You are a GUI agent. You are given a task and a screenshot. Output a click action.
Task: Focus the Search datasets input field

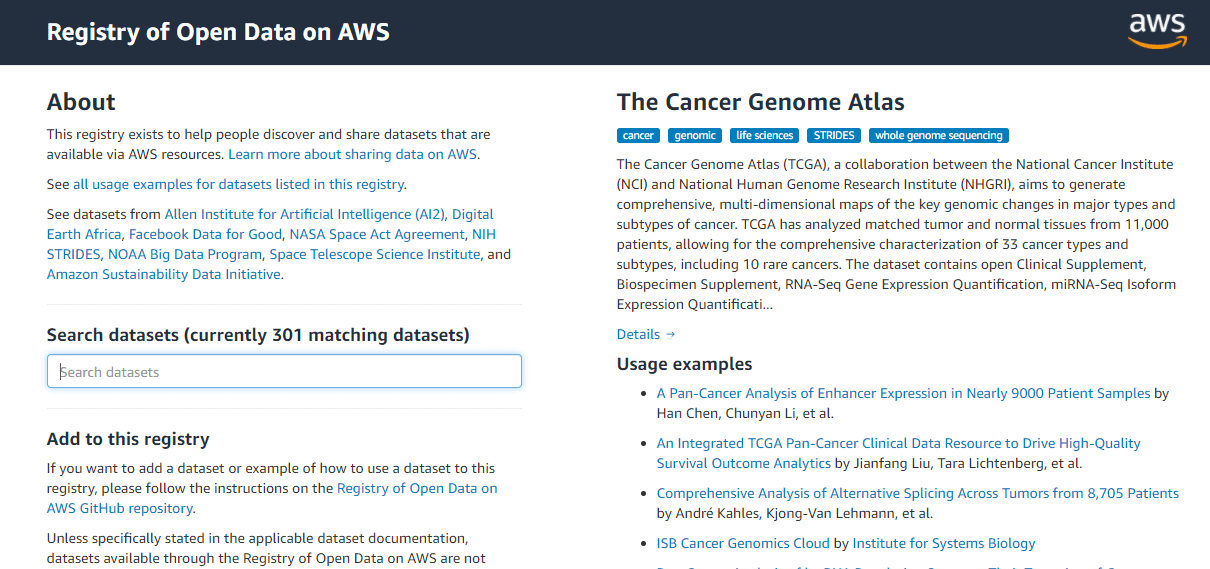pyautogui.click(x=284, y=371)
